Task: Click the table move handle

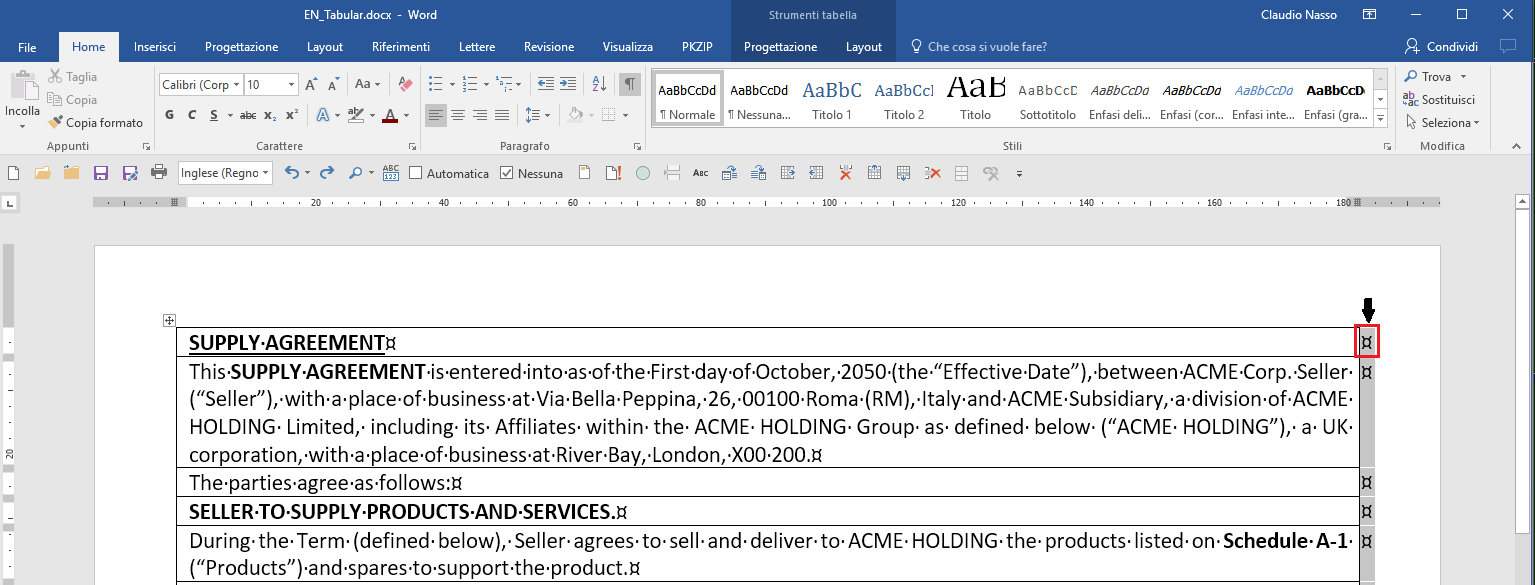Action: click(x=170, y=320)
